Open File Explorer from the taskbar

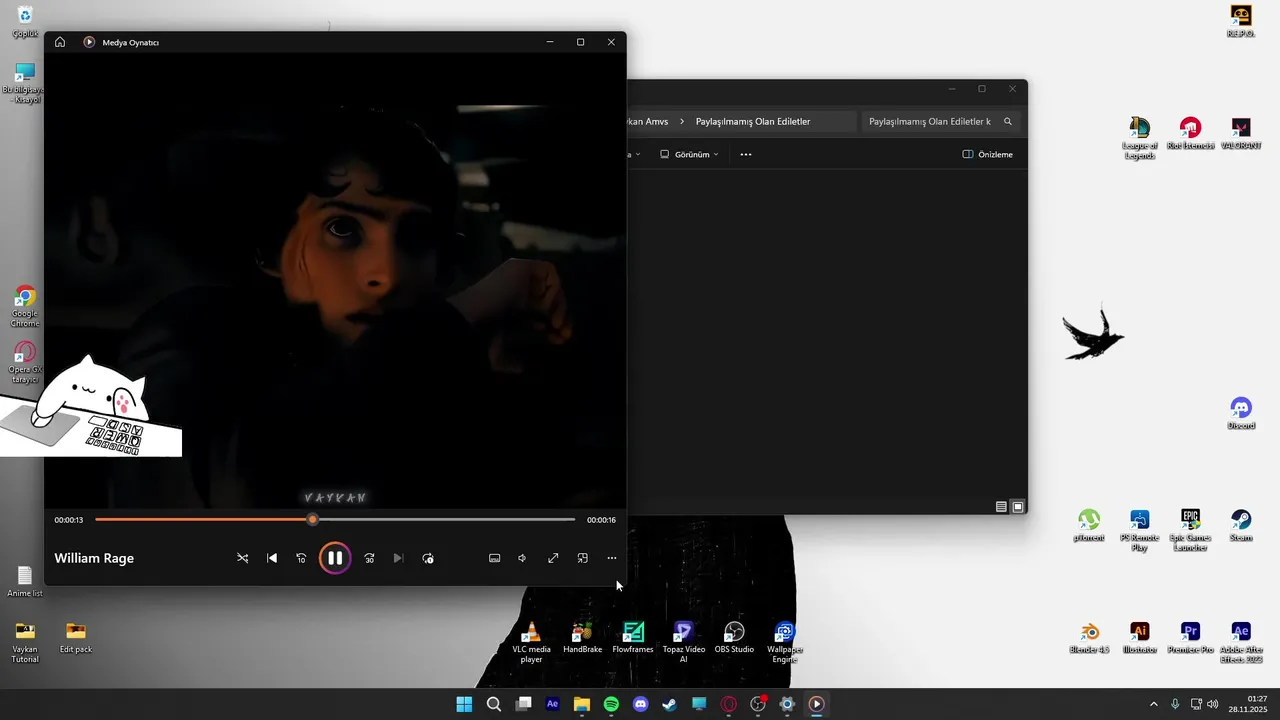click(582, 704)
